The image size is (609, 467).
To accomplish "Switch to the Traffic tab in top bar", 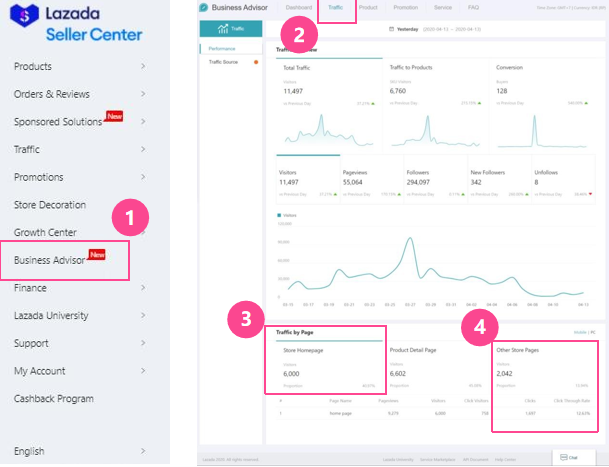I will click(336, 7).
